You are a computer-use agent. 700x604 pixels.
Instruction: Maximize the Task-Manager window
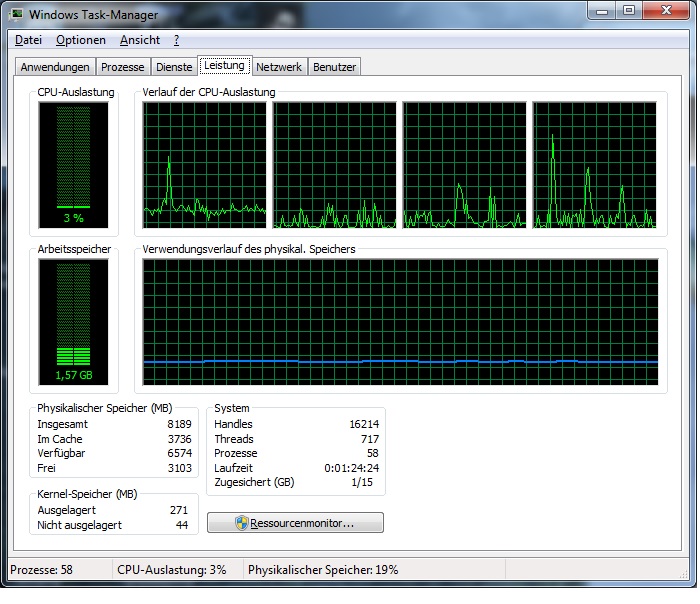[x=629, y=11]
